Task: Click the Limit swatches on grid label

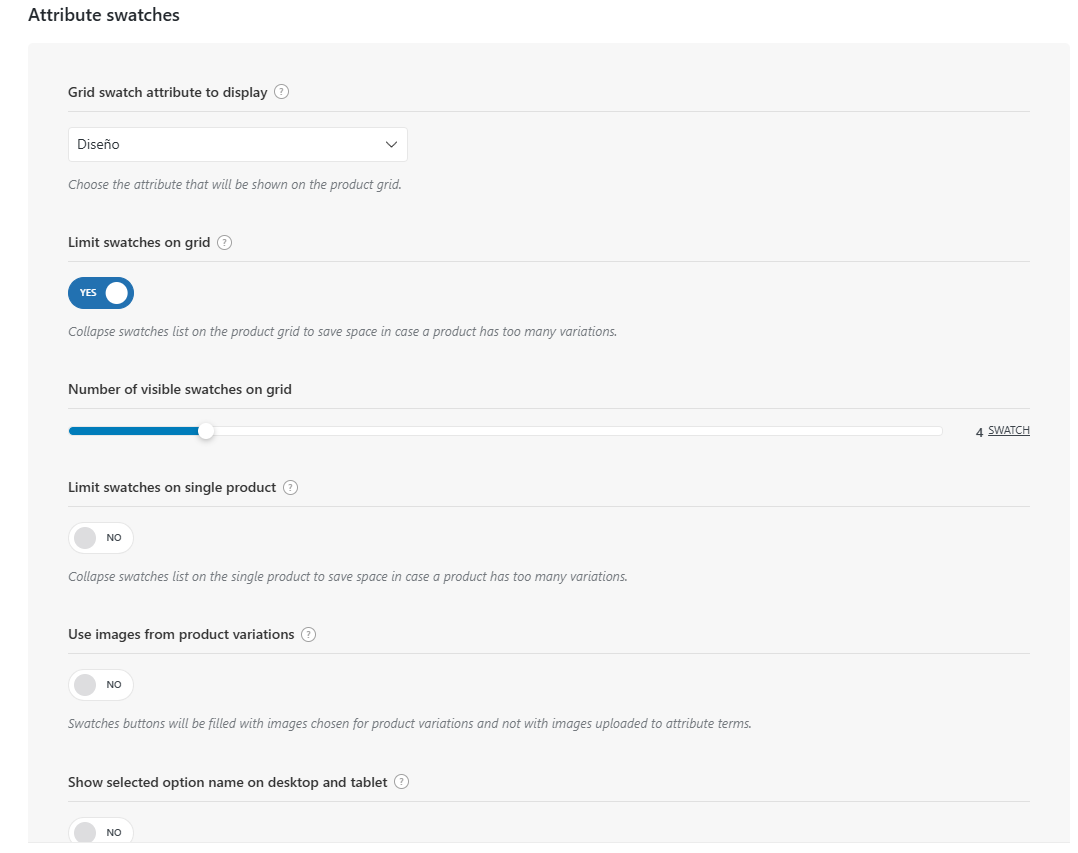Action: pos(139,243)
